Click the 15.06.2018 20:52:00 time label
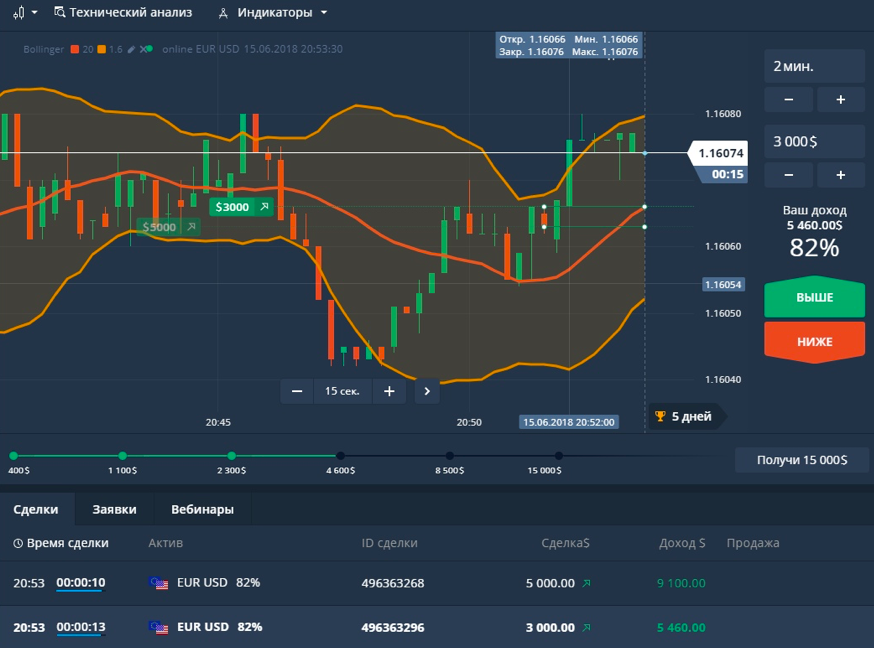Image resolution: width=874 pixels, height=648 pixels. pos(569,422)
